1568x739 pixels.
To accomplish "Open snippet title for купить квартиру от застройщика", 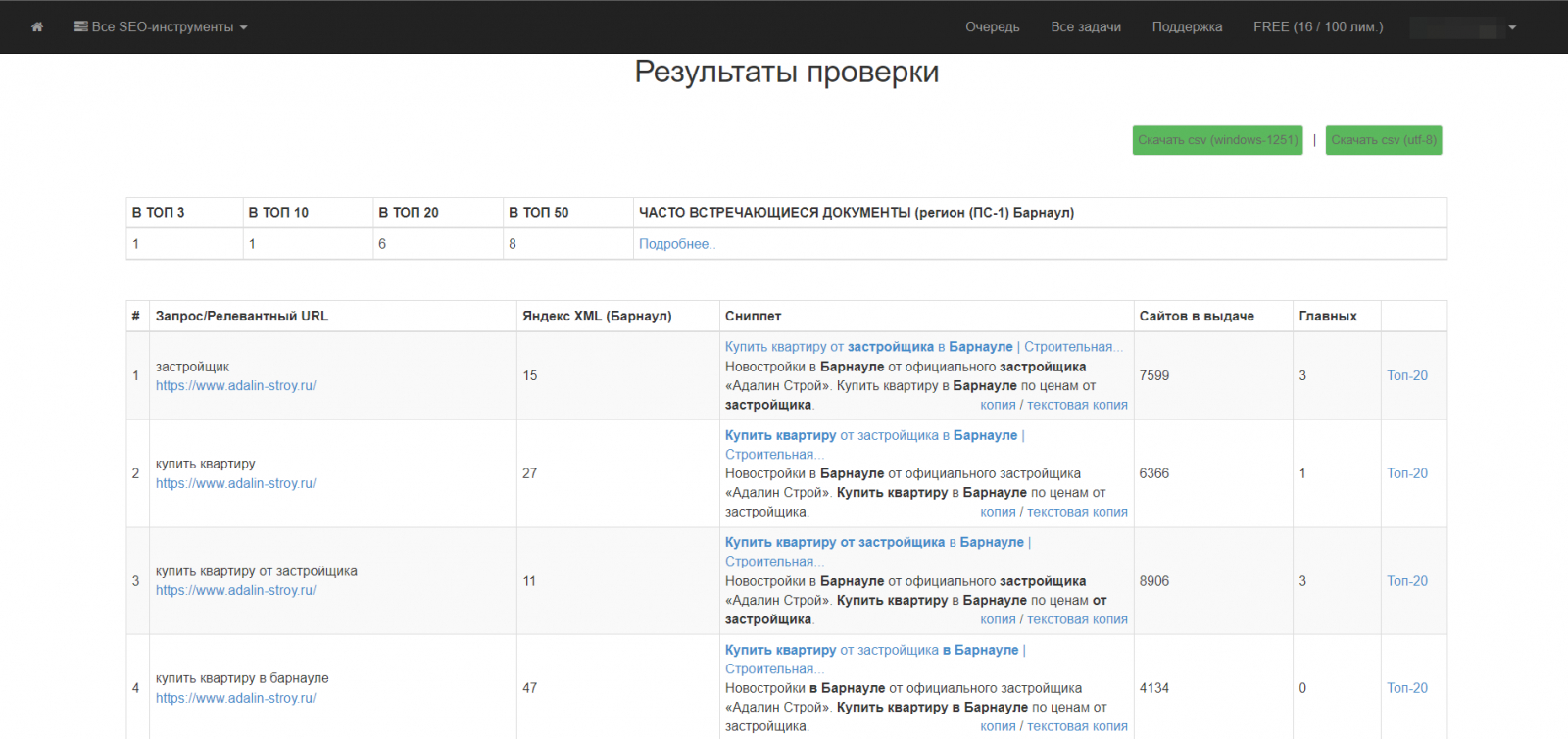I will (873, 542).
